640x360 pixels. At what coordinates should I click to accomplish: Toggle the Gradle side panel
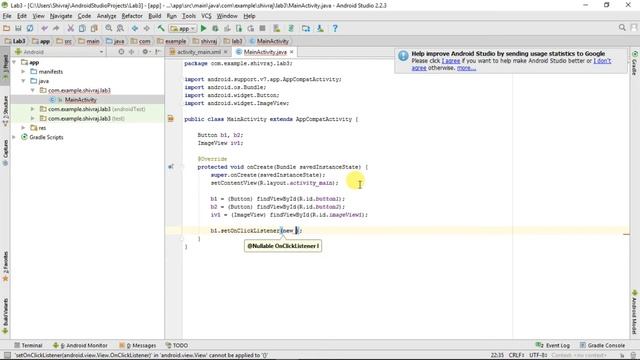635,64
